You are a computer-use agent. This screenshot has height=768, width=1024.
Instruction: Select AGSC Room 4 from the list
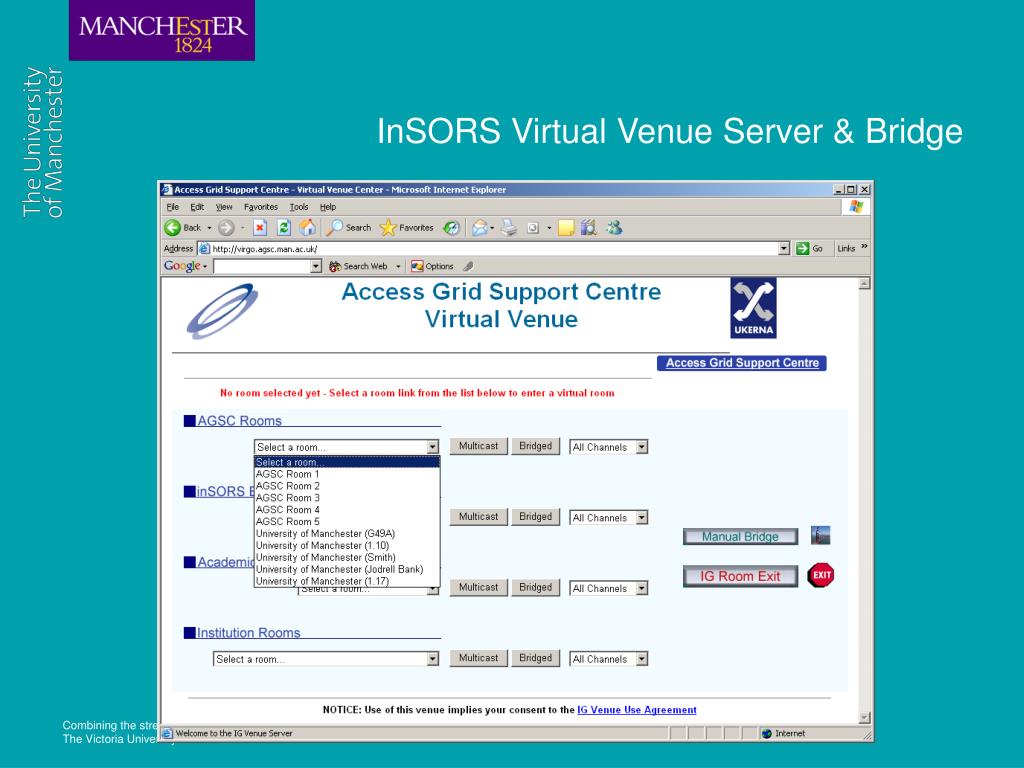[x=346, y=509]
